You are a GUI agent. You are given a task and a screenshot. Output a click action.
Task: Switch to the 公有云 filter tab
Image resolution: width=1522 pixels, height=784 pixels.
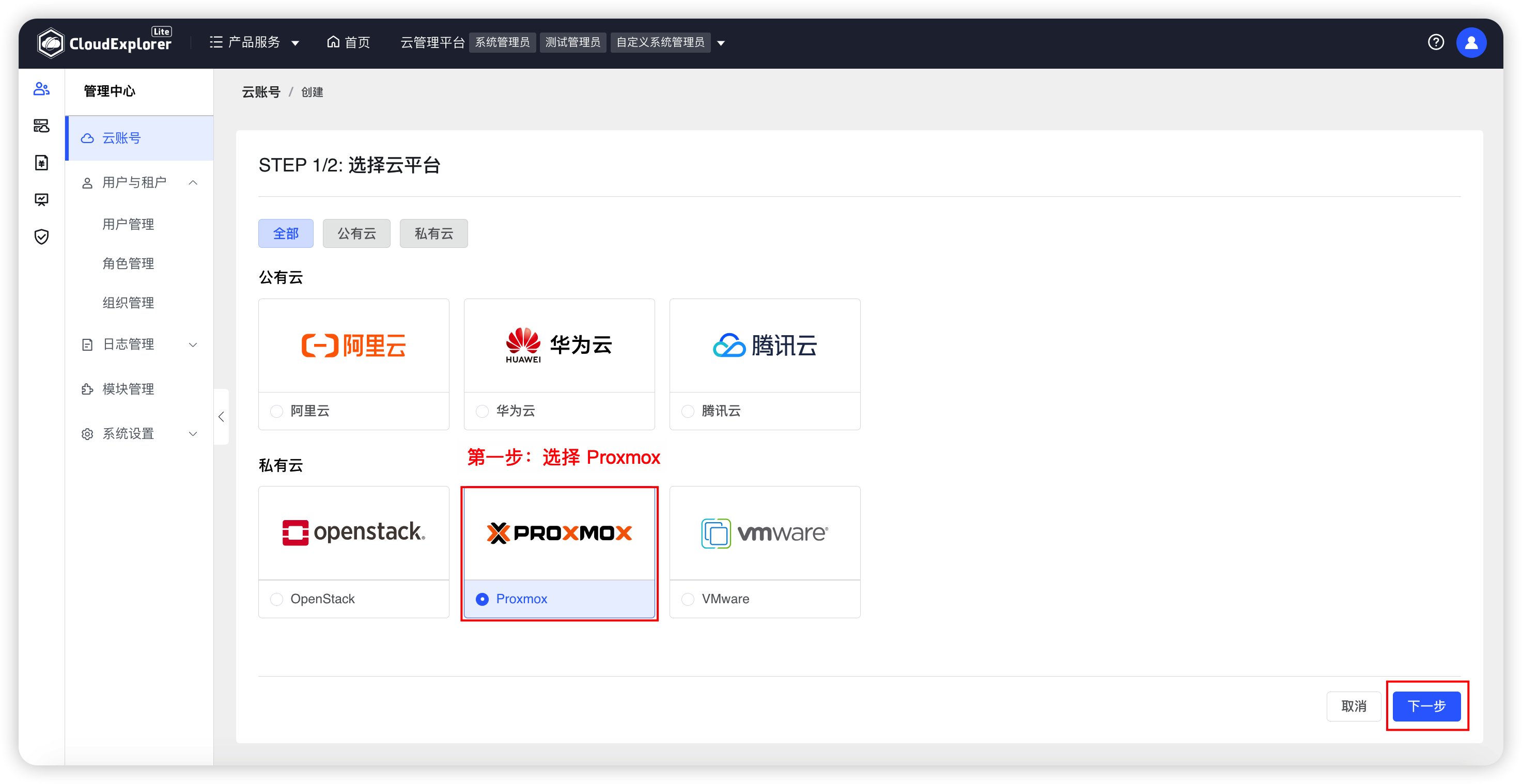[x=356, y=234]
